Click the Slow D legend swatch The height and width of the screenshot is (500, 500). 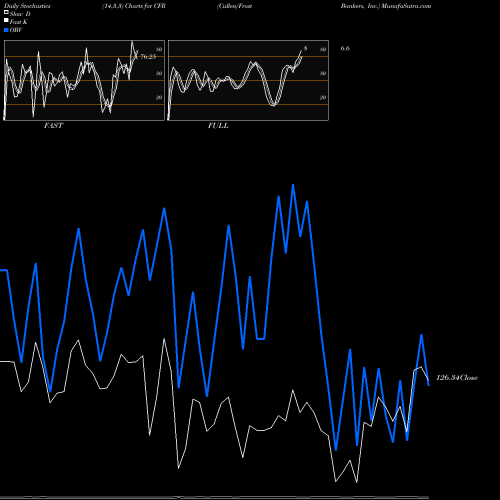[6, 13]
